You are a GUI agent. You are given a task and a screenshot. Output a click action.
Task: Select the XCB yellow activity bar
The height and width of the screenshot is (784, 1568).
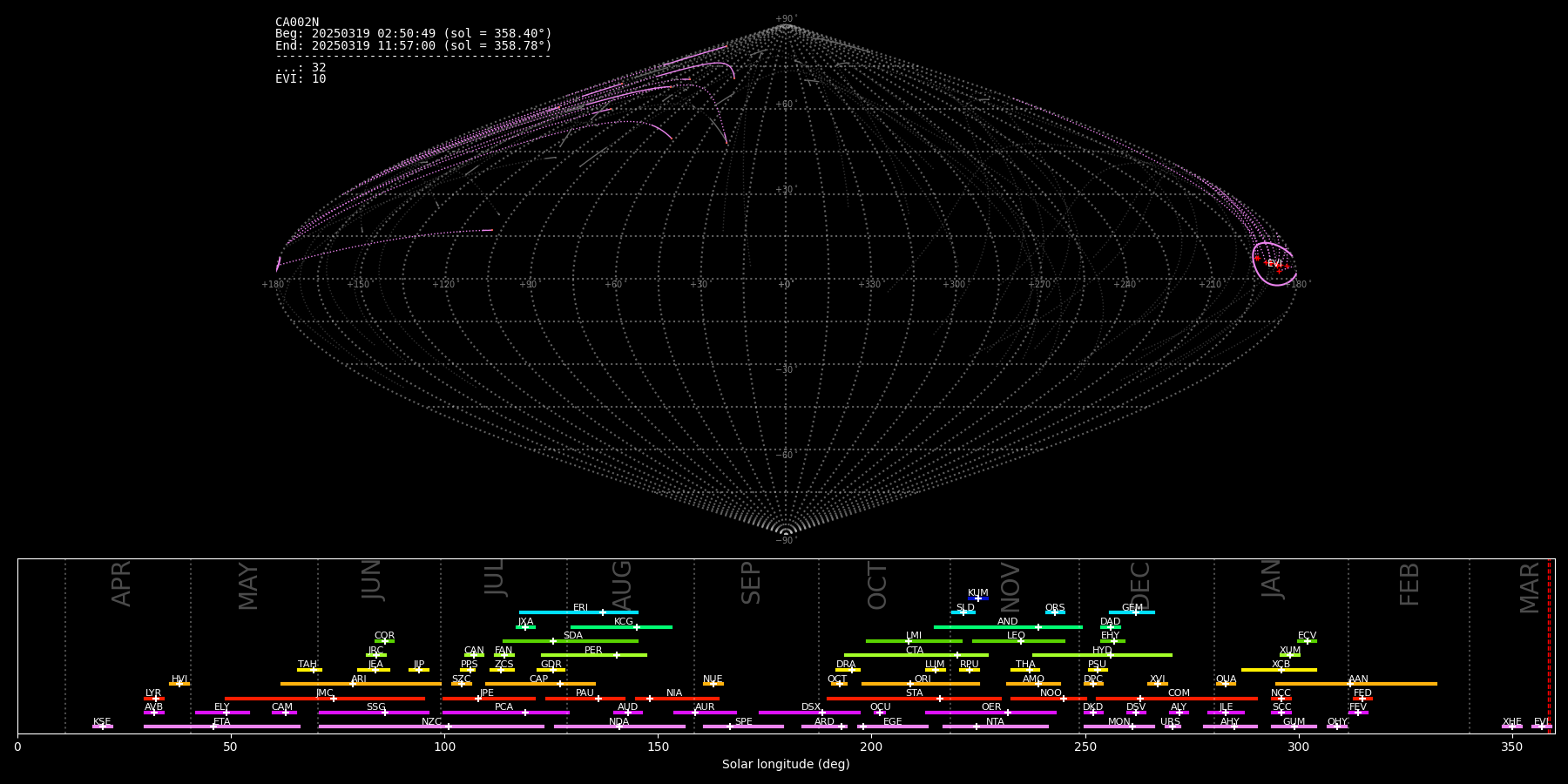[1279, 670]
